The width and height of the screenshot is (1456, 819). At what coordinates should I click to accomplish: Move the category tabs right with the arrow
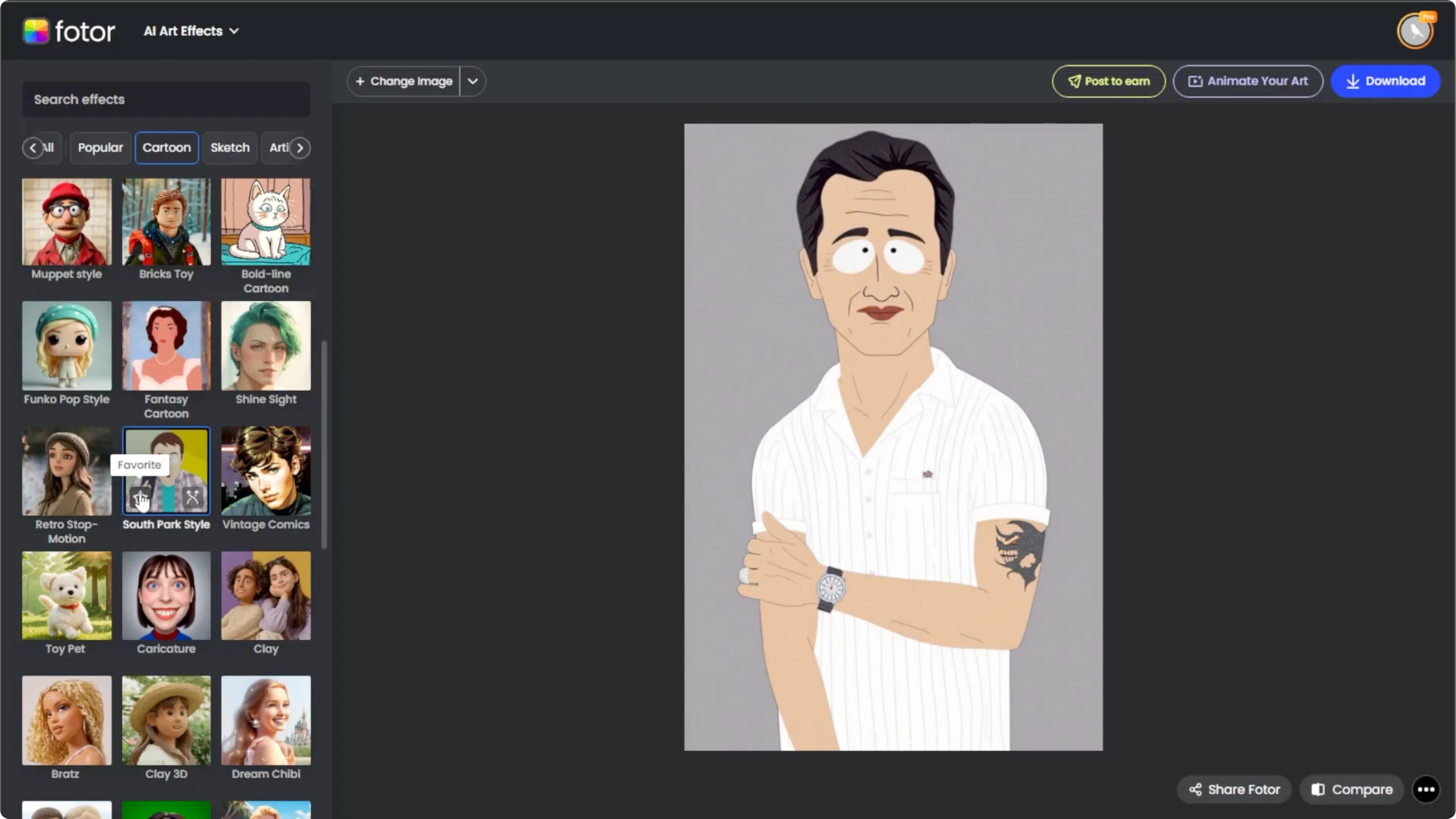tap(300, 148)
